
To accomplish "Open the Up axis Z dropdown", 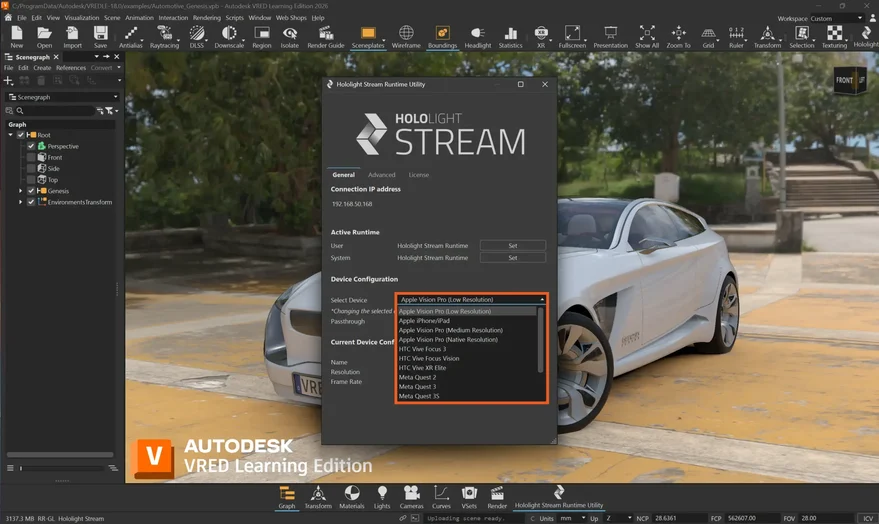I will coord(618,518).
